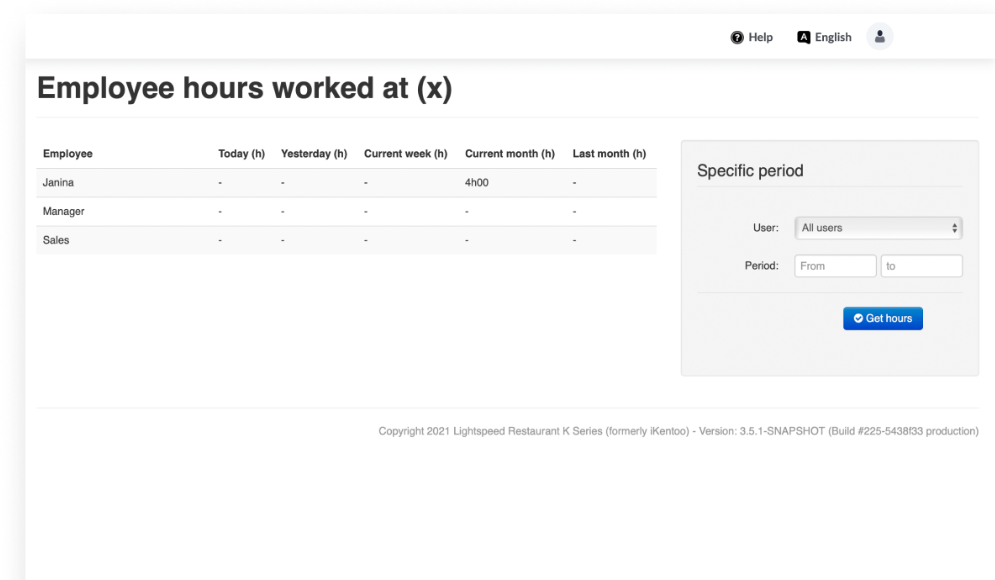Open the Help menu text
Image resolution: width=995 pixels, height=580 pixels.
click(x=761, y=38)
